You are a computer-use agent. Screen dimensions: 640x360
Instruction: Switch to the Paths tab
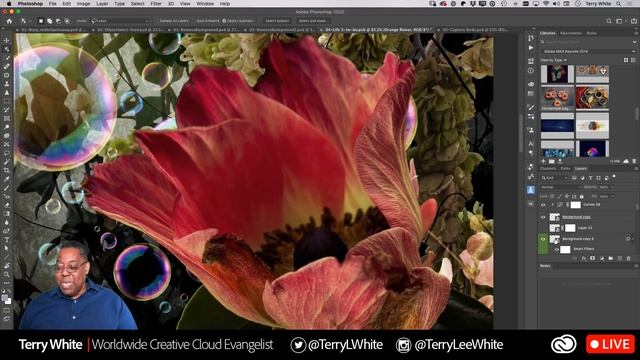pyautogui.click(x=565, y=169)
